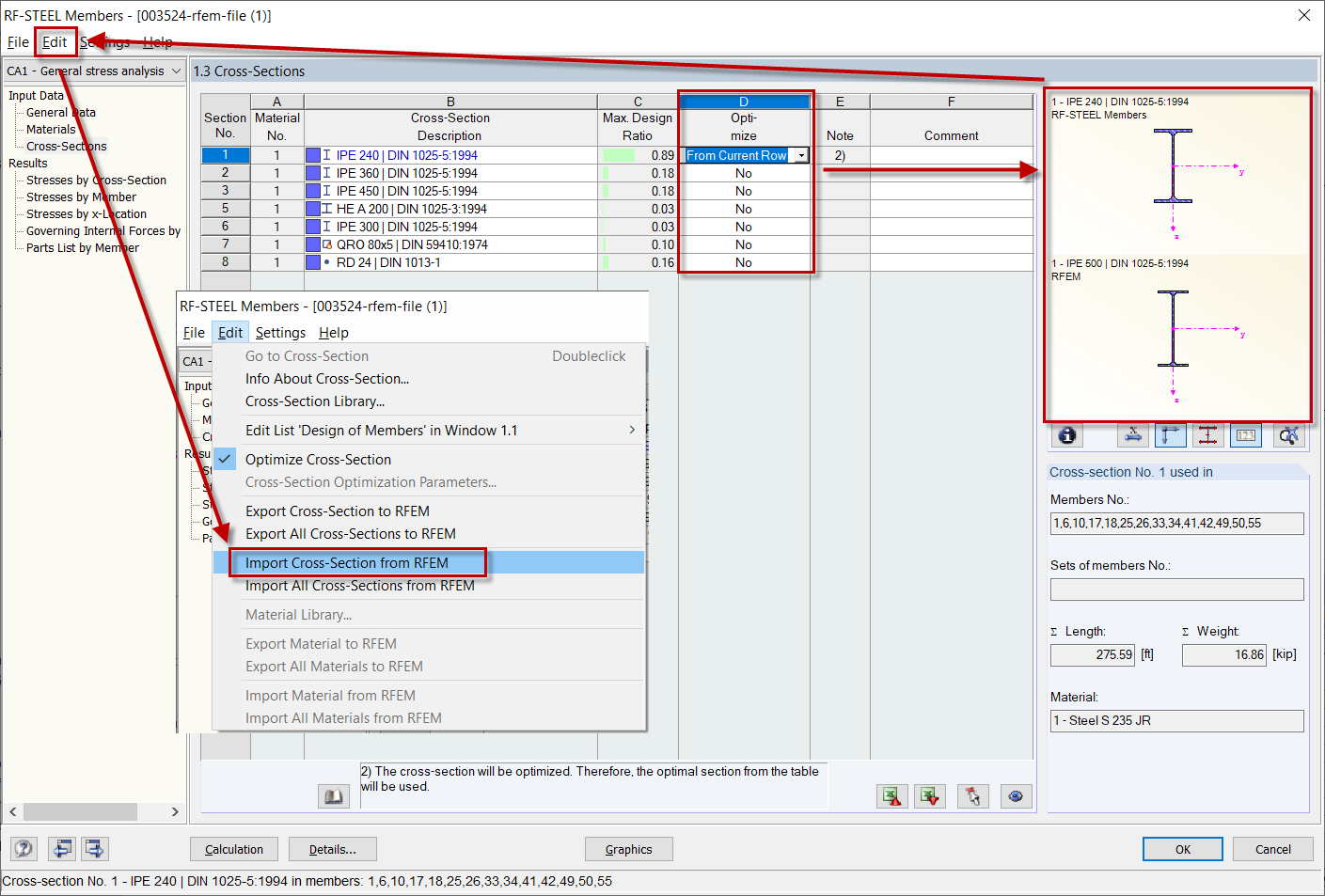Screen dimensions: 1325x896
Task: Open the File menu in the main window
Action: coord(18,42)
